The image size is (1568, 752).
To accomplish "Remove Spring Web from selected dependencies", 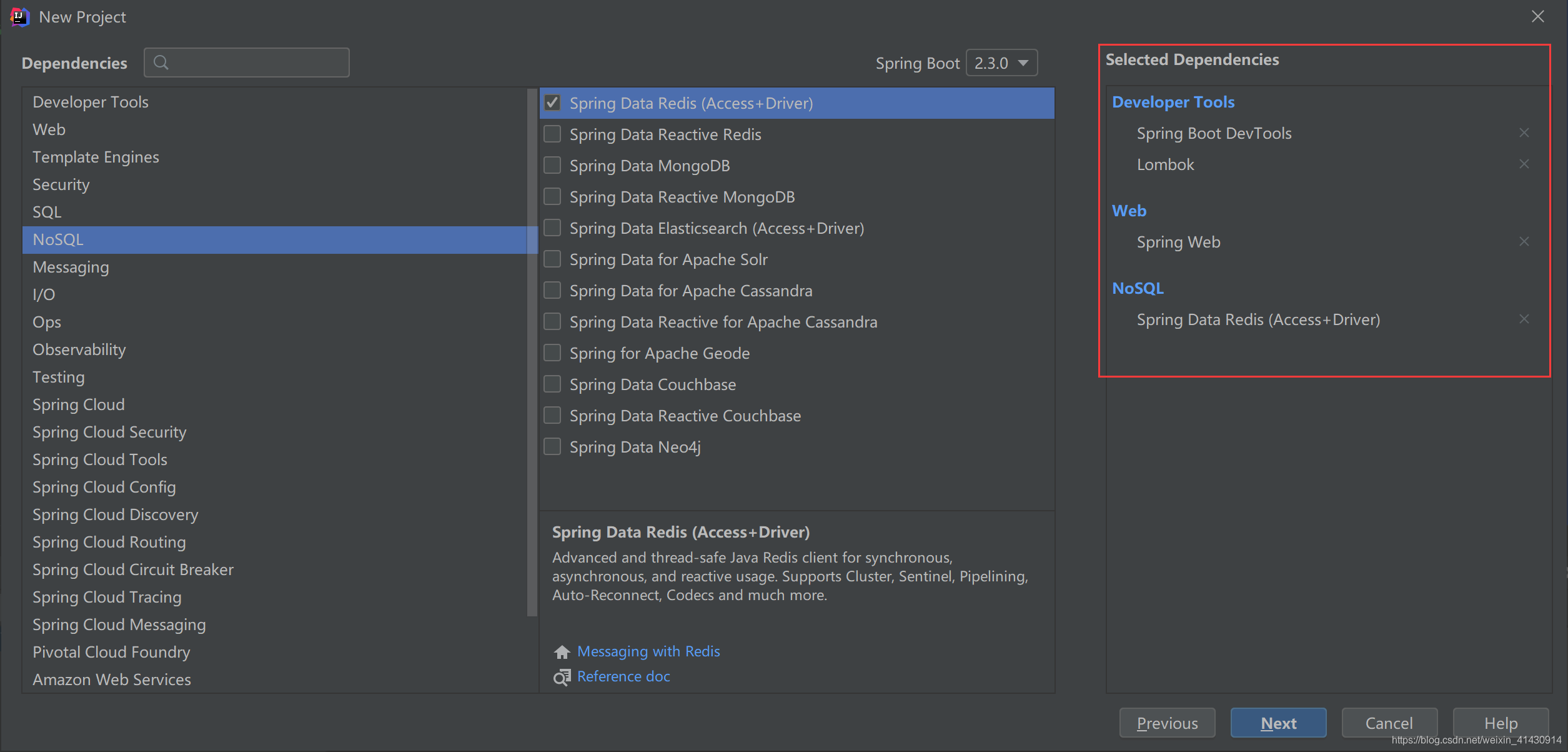I will [1524, 241].
